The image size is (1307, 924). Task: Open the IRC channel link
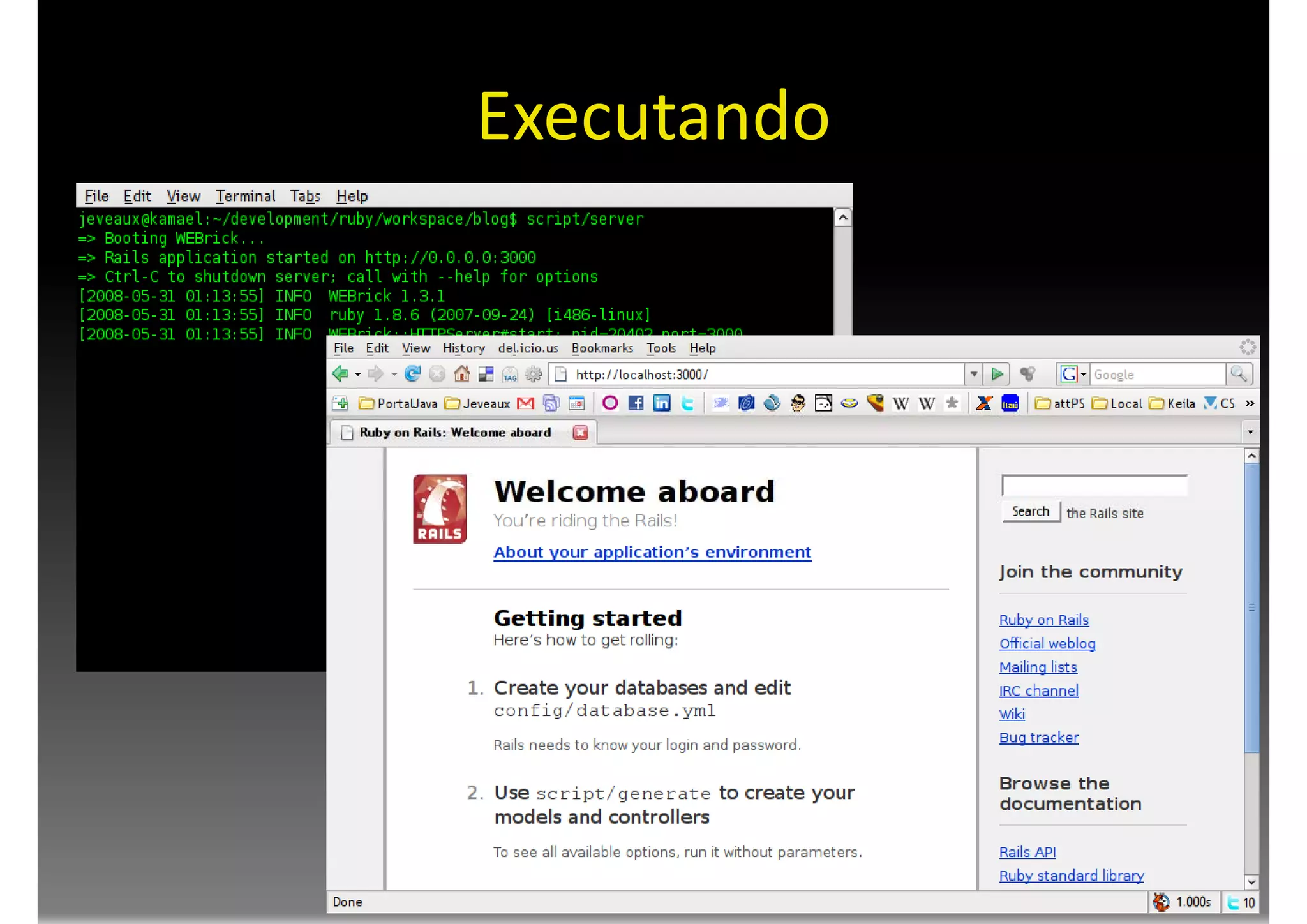[x=1038, y=690]
